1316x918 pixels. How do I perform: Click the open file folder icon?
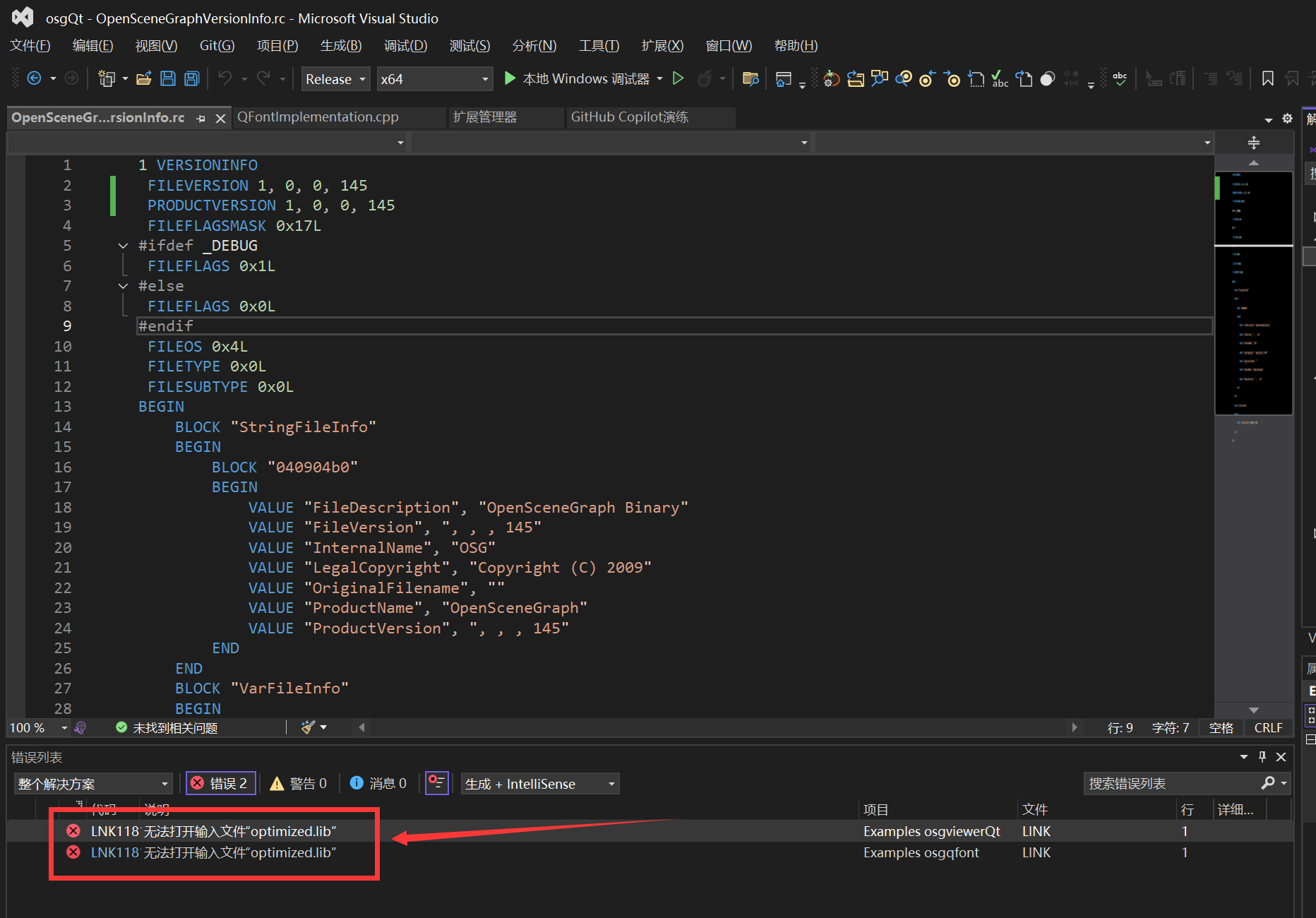tap(144, 78)
